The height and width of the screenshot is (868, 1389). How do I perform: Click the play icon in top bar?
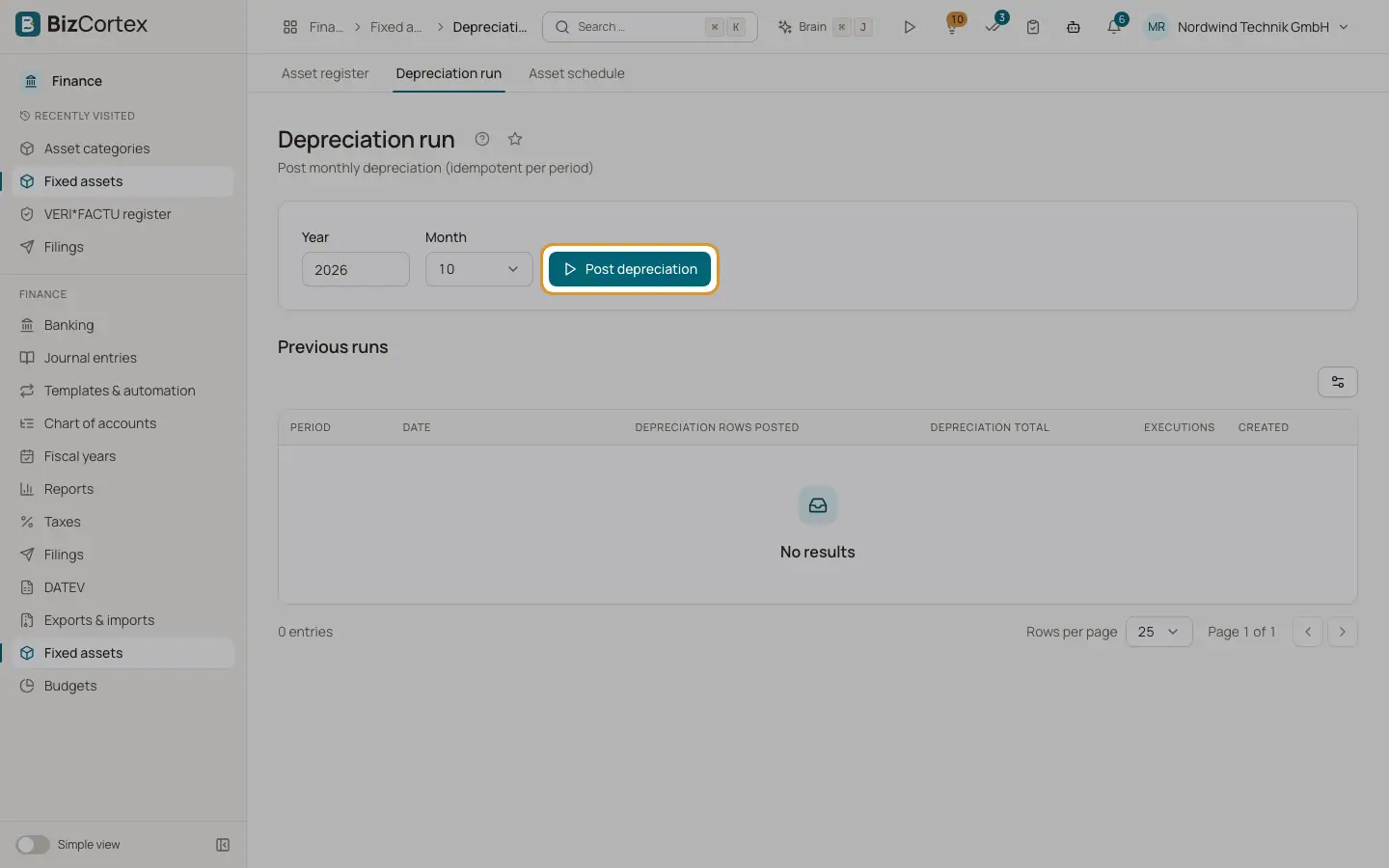(x=909, y=27)
